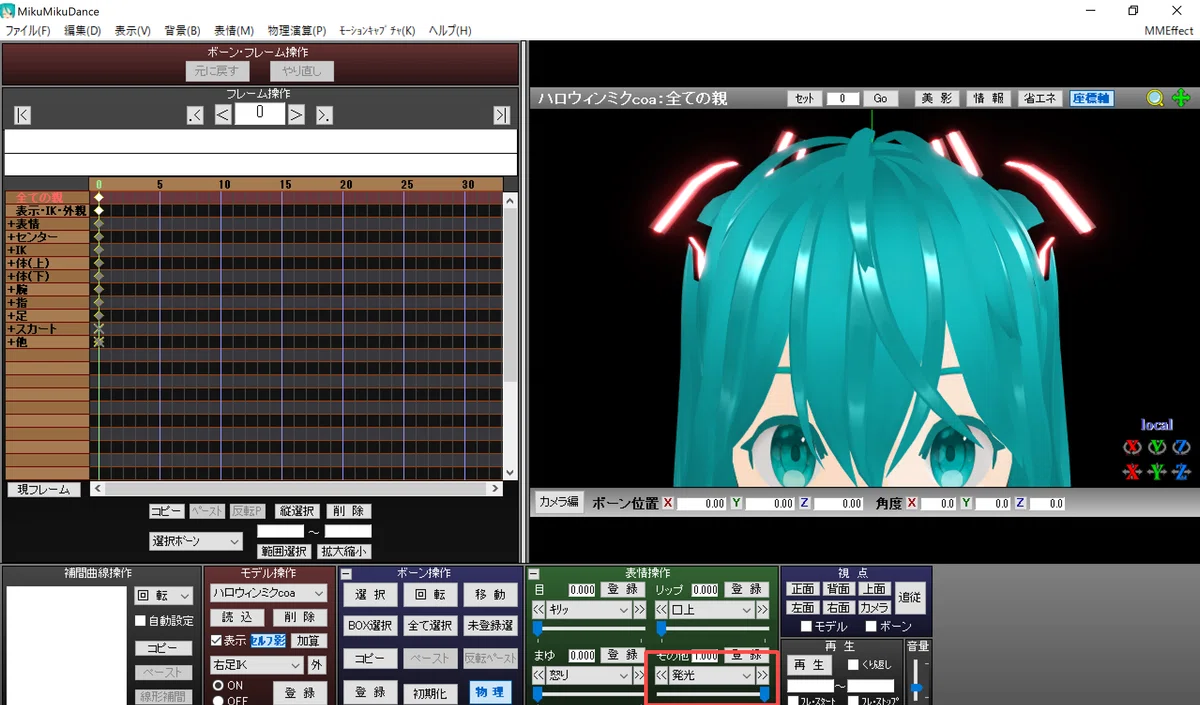The height and width of the screenshot is (705, 1200).
Task: Jump to the last frame of the timeline
Action: click(x=502, y=116)
